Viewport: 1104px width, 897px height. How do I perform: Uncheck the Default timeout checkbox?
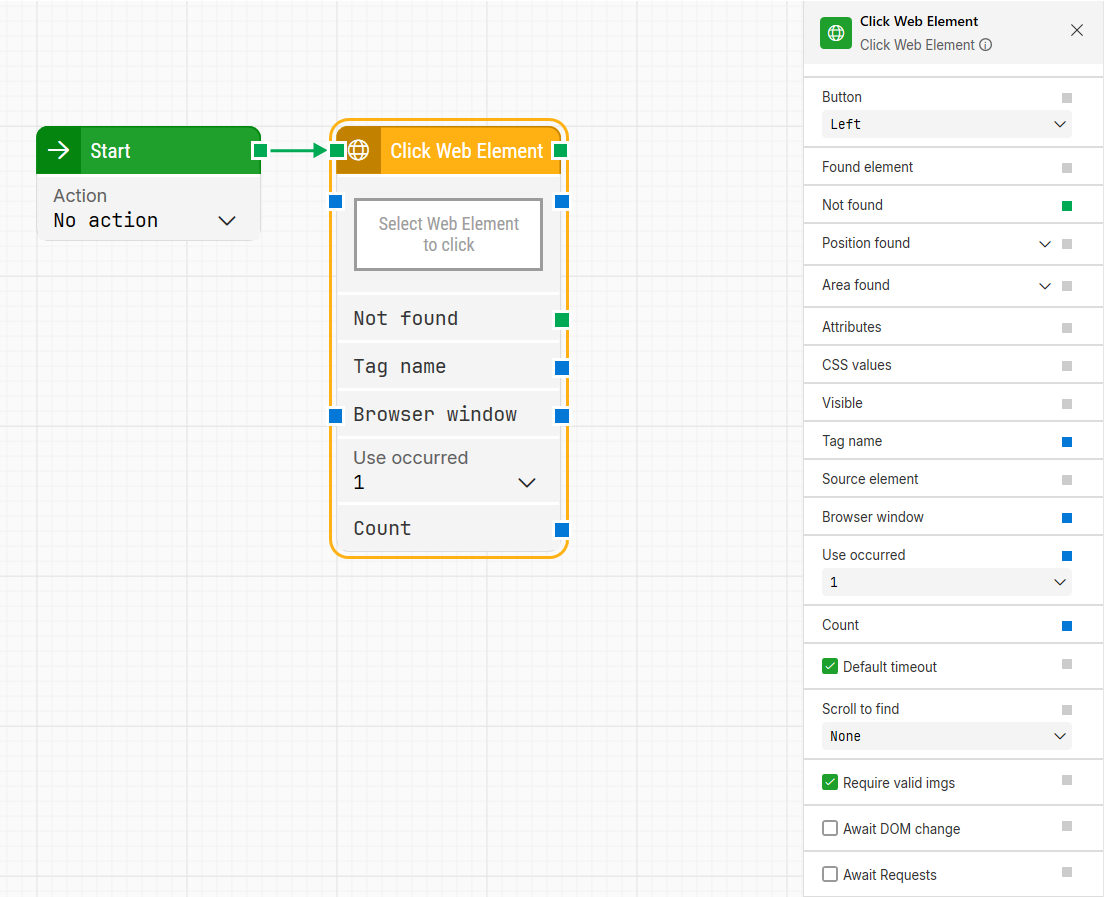tap(830, 667)
